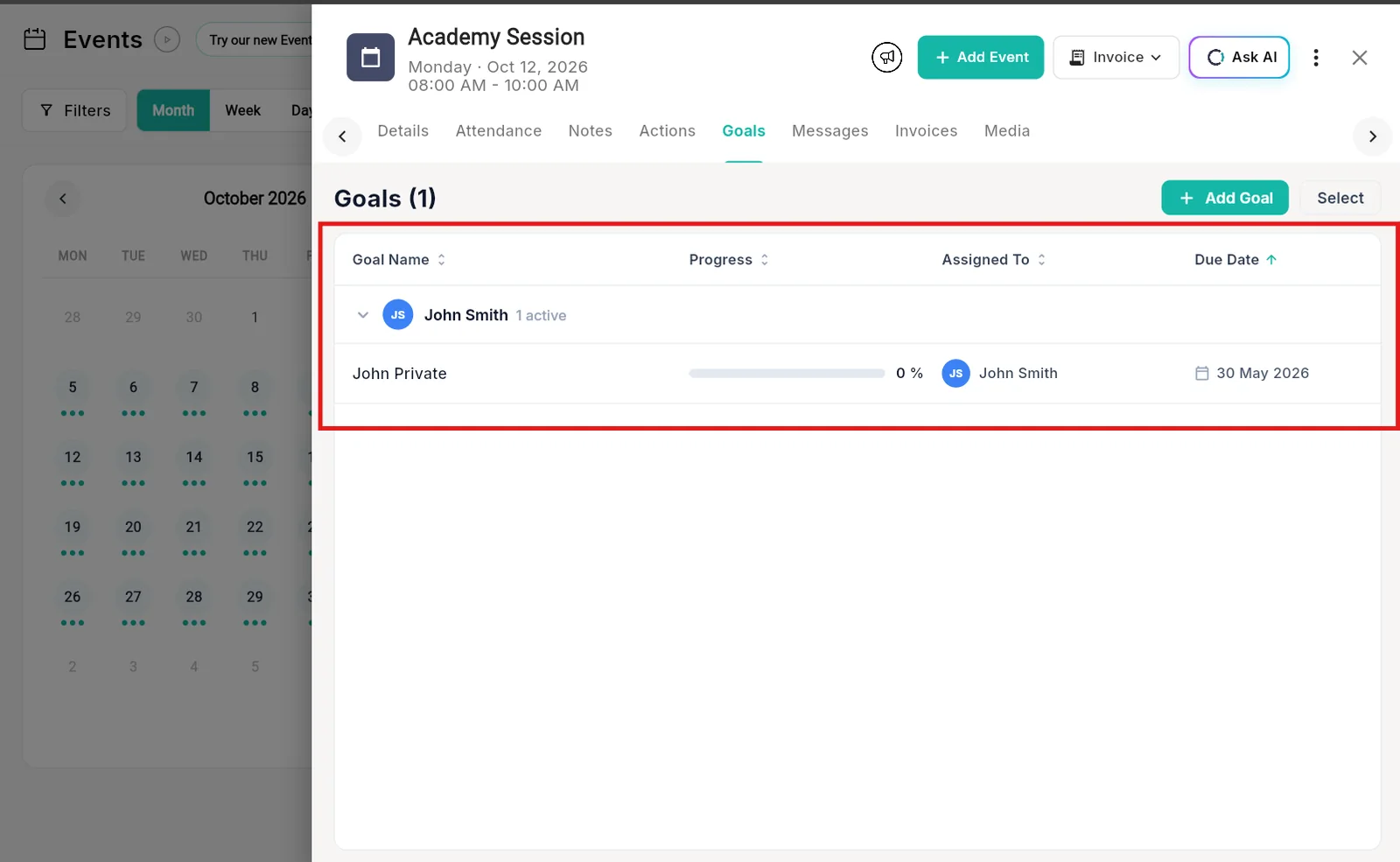Collapse the John Smith goal group
The image size is (1400, 862).
(x=362, y=315)
